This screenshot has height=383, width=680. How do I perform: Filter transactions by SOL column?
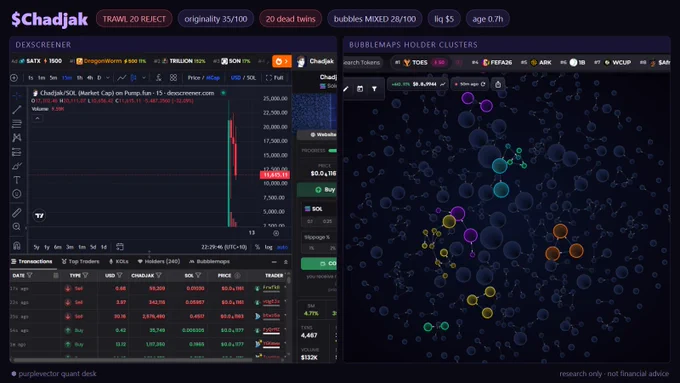(198, 275)
